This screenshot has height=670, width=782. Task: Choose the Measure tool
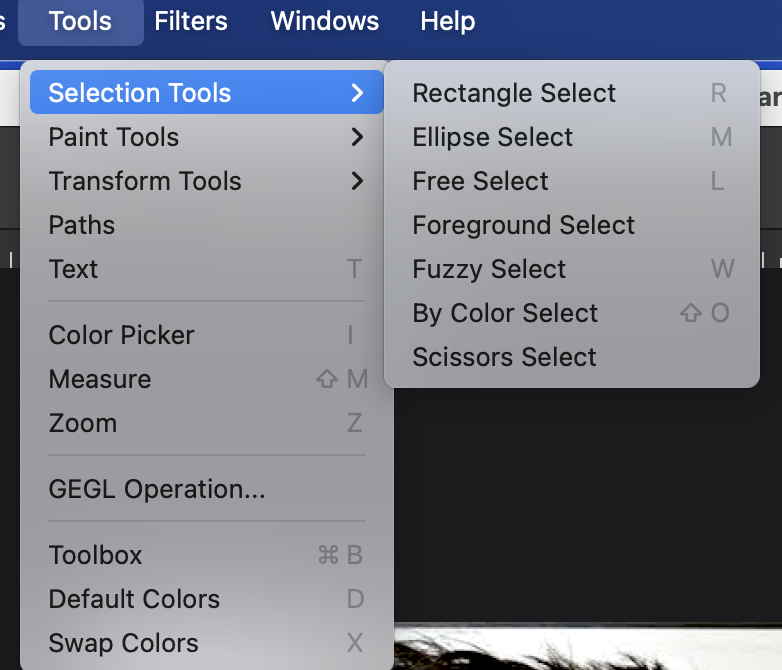tap(100, 379)
